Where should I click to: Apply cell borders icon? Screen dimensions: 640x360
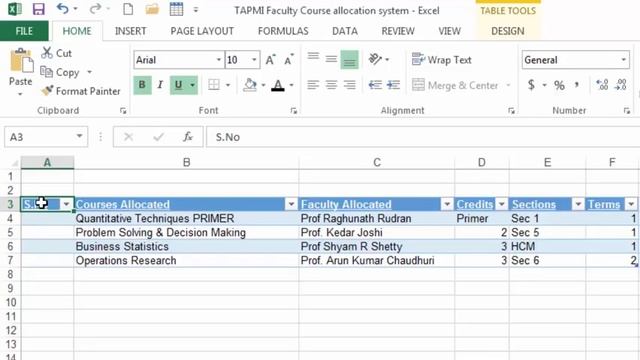click(x=214, y=85)
